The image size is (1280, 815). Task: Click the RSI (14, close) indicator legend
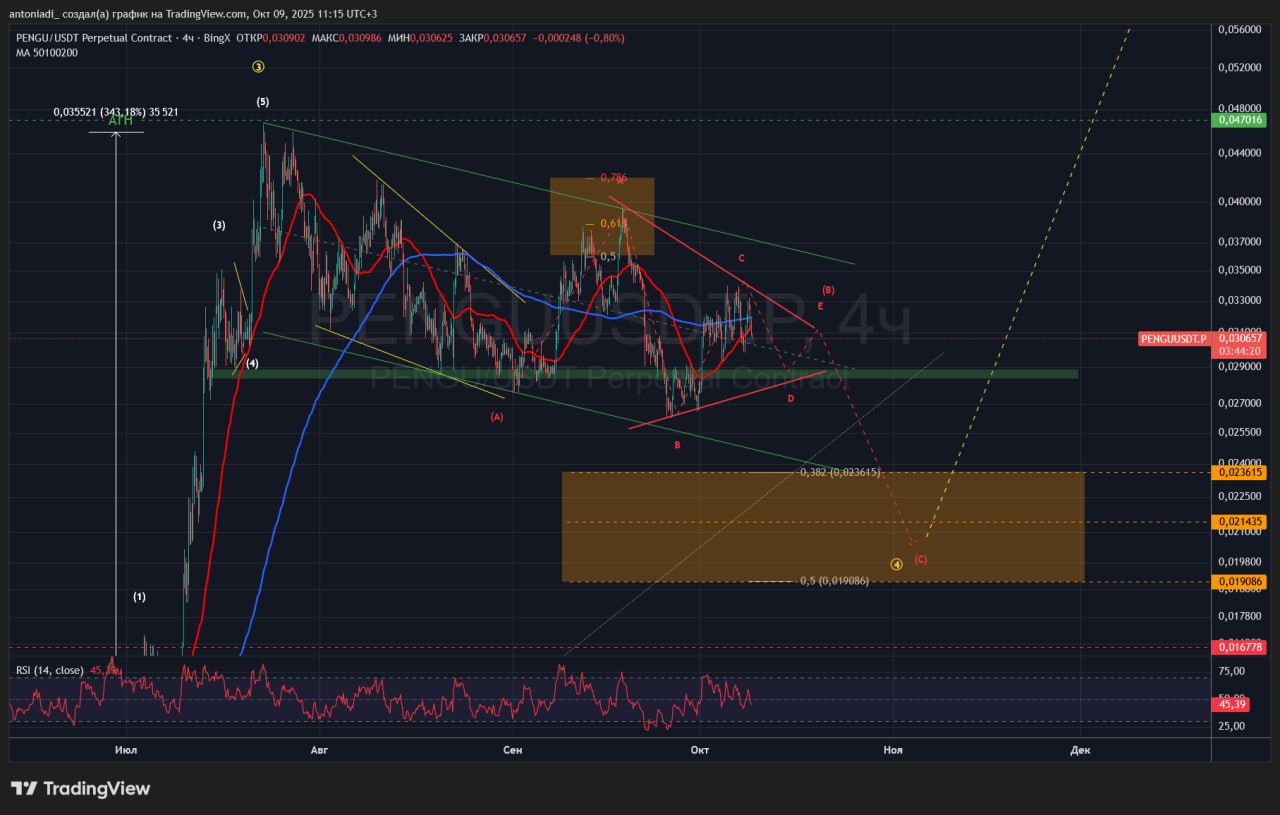(x=50, y=670)
